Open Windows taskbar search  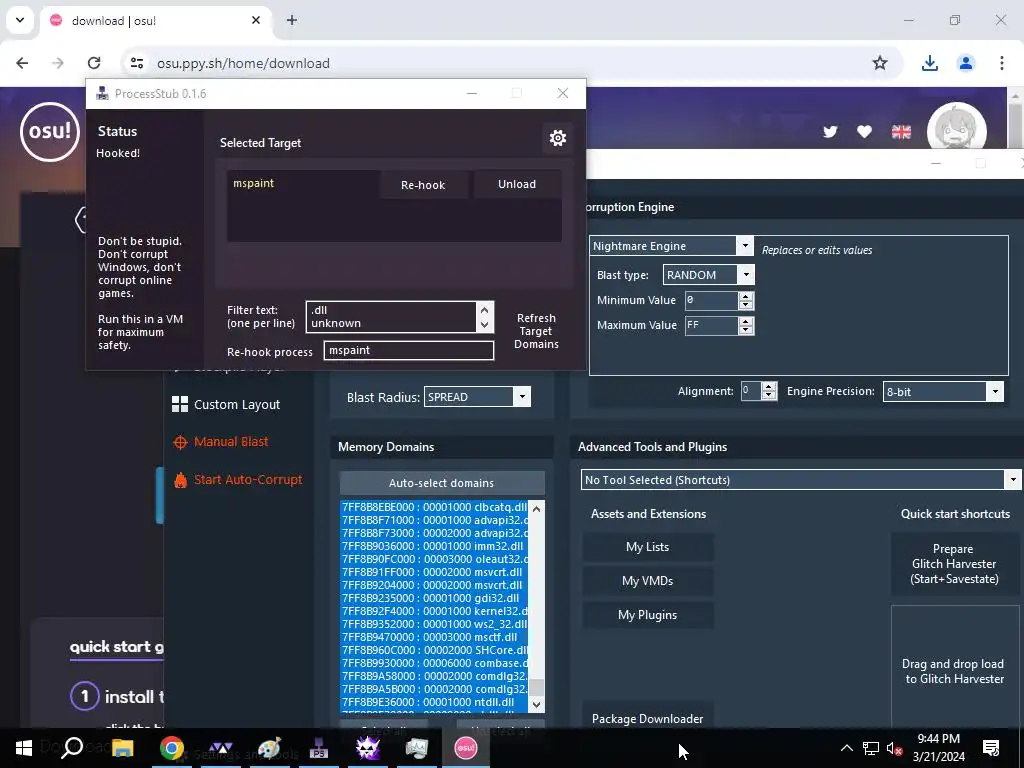[x=72, y=748]
